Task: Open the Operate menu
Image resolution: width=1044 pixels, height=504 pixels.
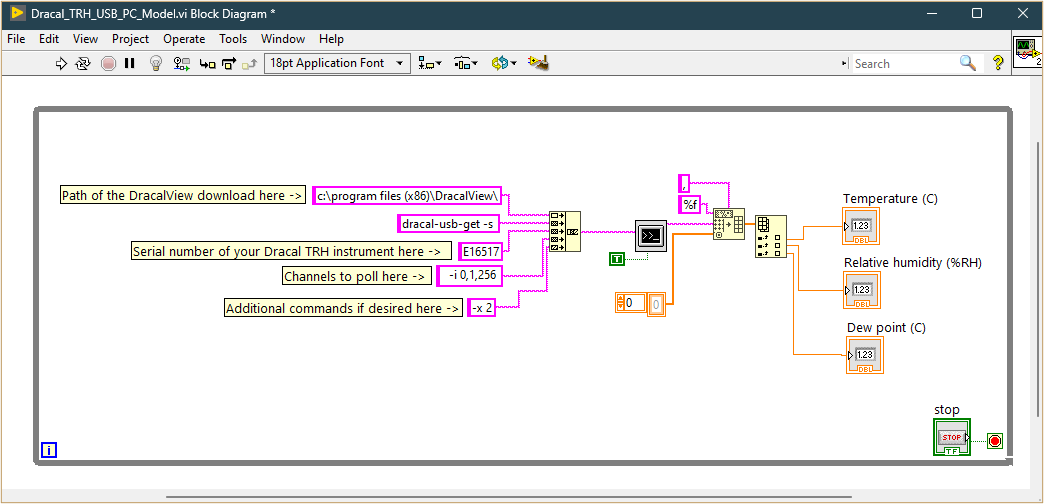Action: click(x=184, y=39)
